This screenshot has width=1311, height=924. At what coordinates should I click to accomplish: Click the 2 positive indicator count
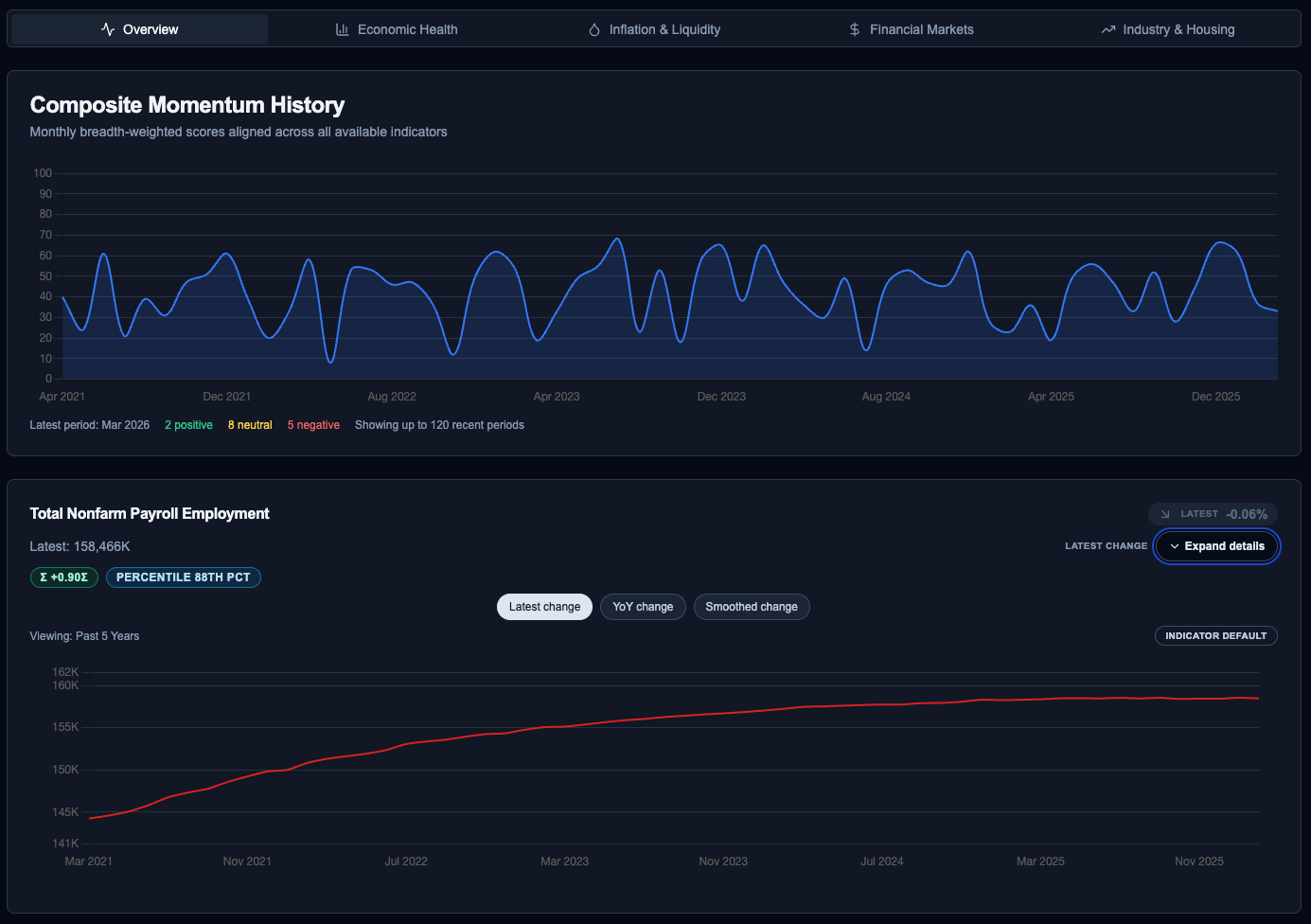188,425
